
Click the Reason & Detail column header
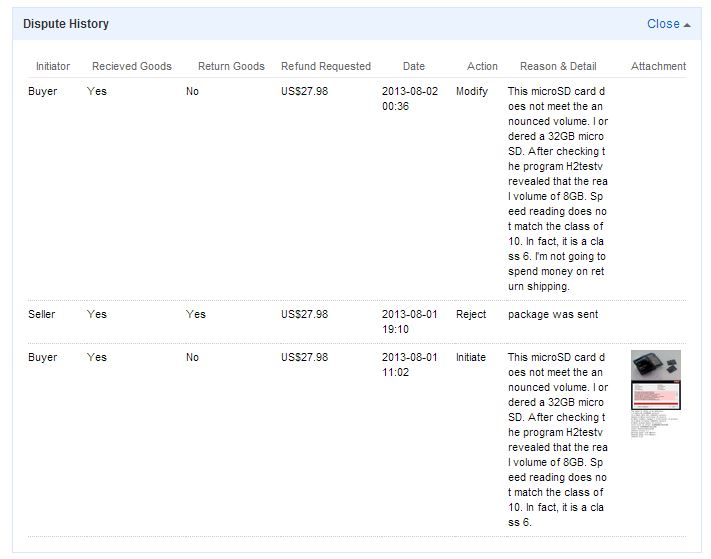pyautogui.click(x=558, y=66)
